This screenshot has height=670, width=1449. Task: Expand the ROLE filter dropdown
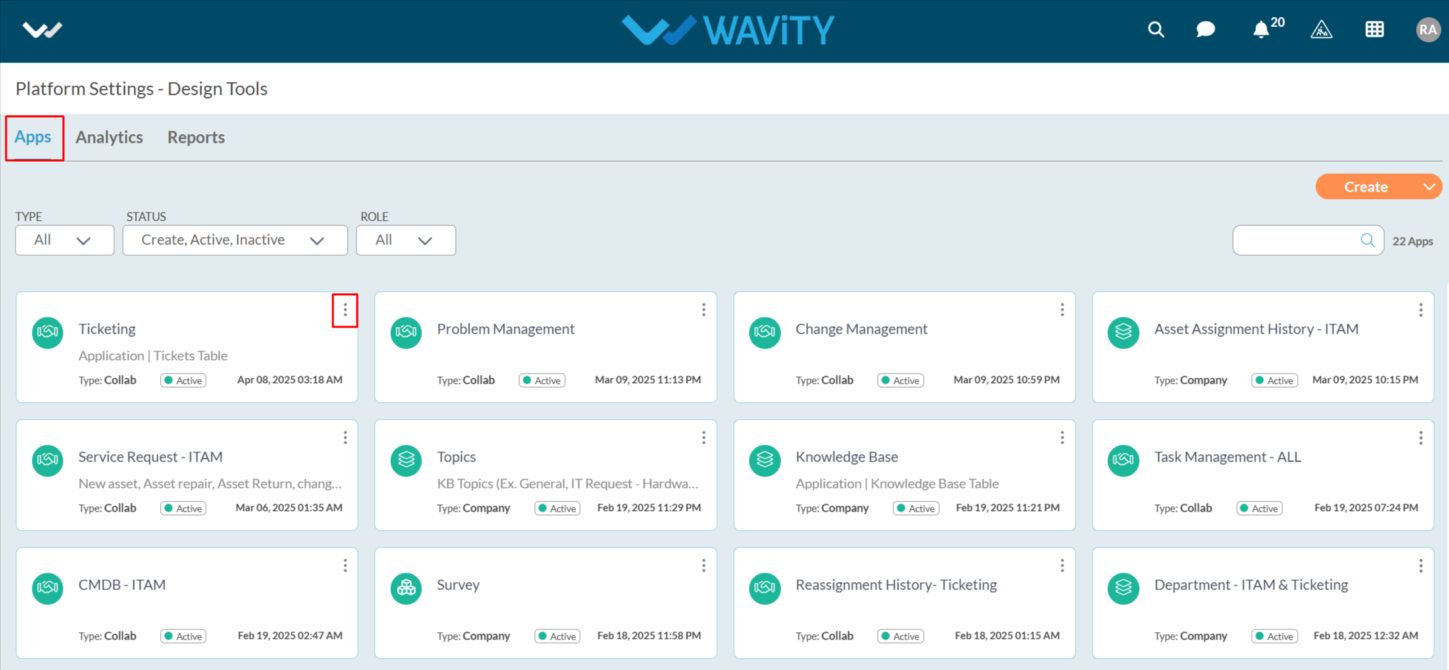click(406, 240)
